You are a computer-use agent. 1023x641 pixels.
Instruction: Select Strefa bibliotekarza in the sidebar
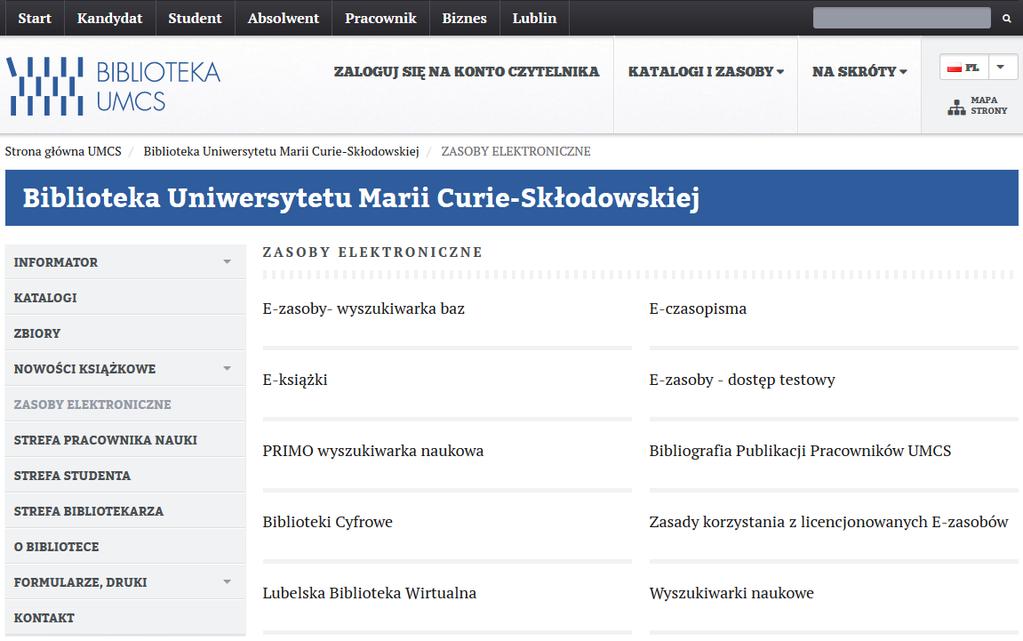125,511
